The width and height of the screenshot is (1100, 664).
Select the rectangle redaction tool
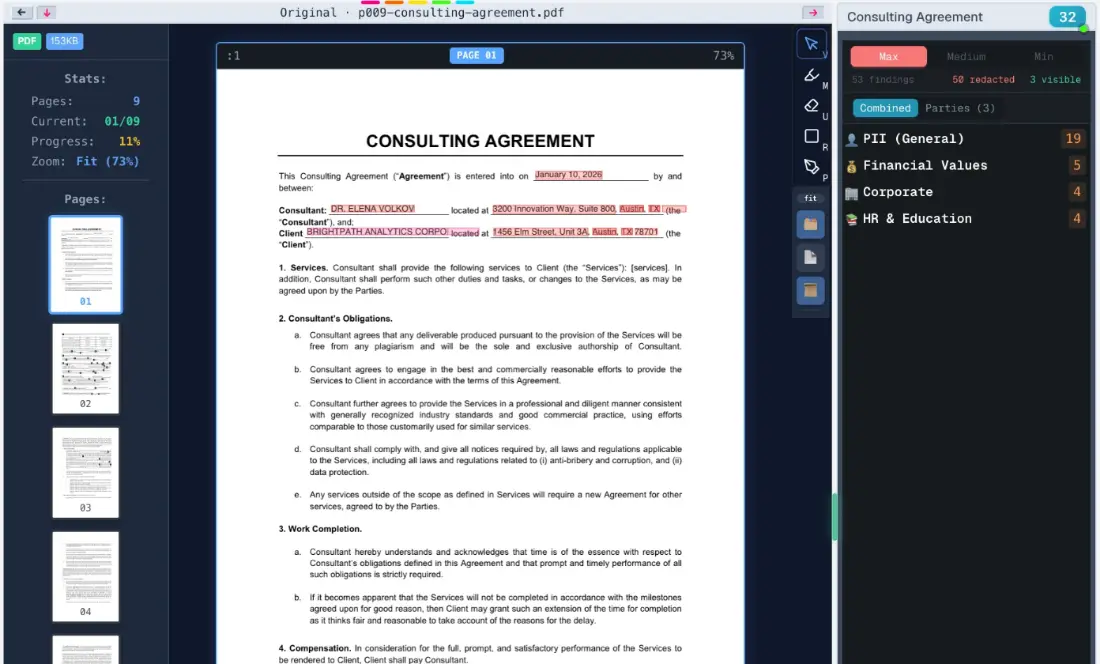point(812,136)
